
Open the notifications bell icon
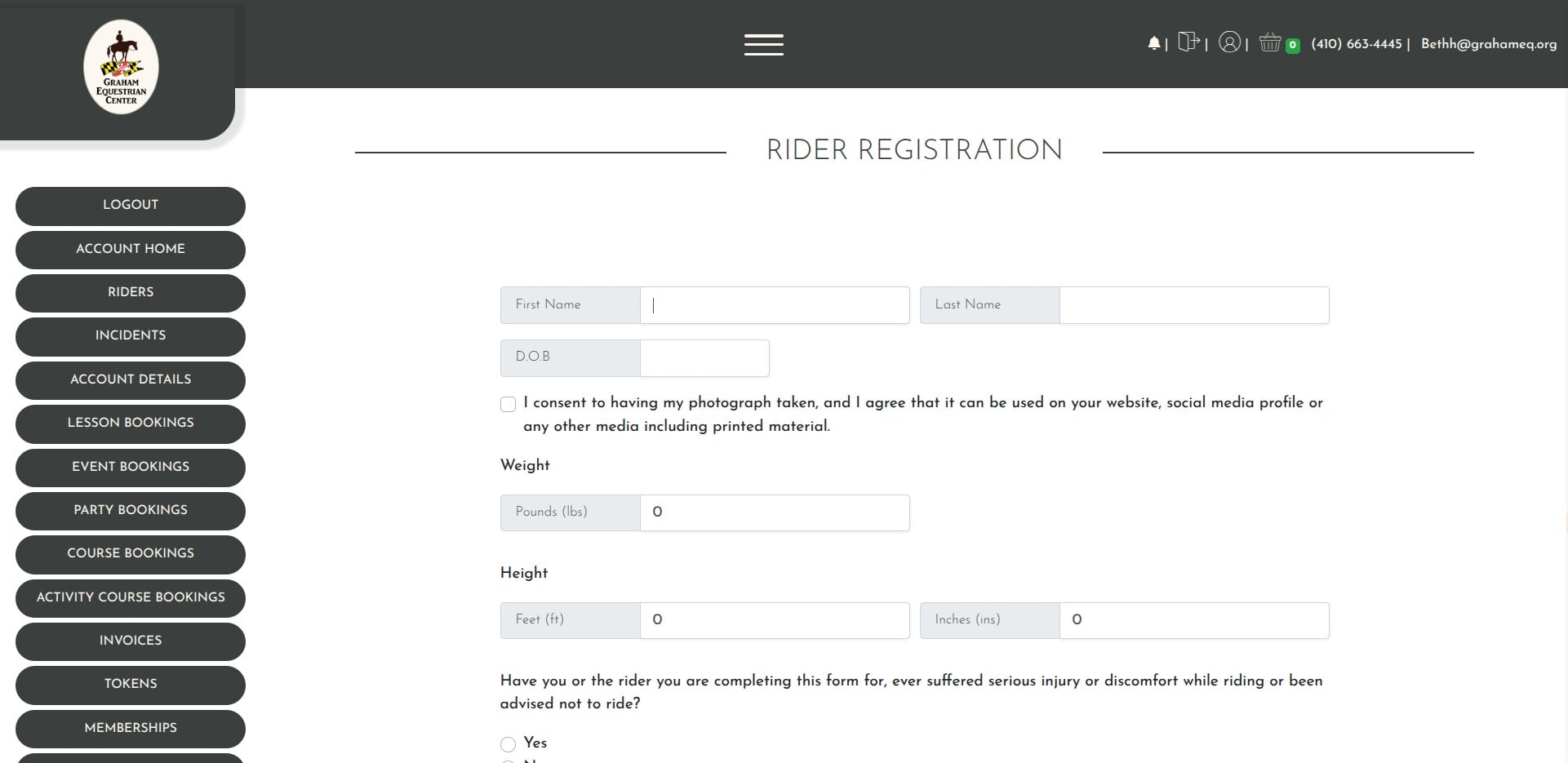tap(1153, 43)
